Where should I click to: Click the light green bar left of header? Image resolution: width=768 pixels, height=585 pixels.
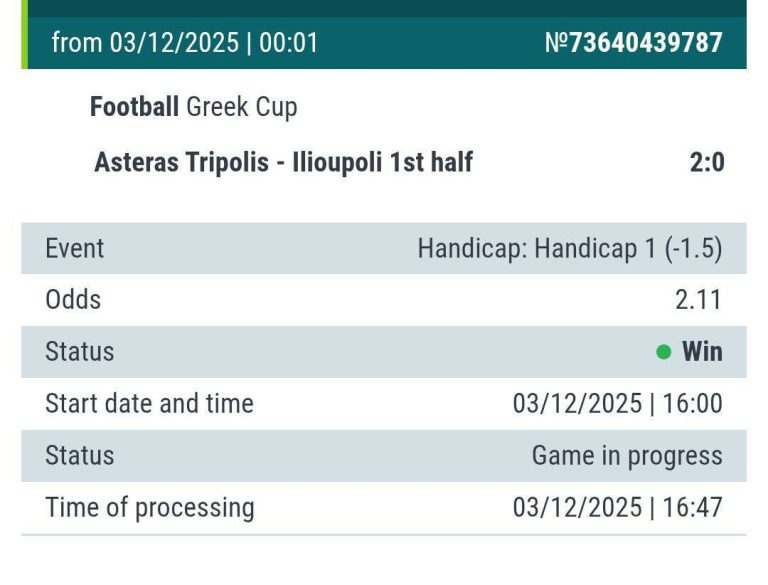coord(24,43)
